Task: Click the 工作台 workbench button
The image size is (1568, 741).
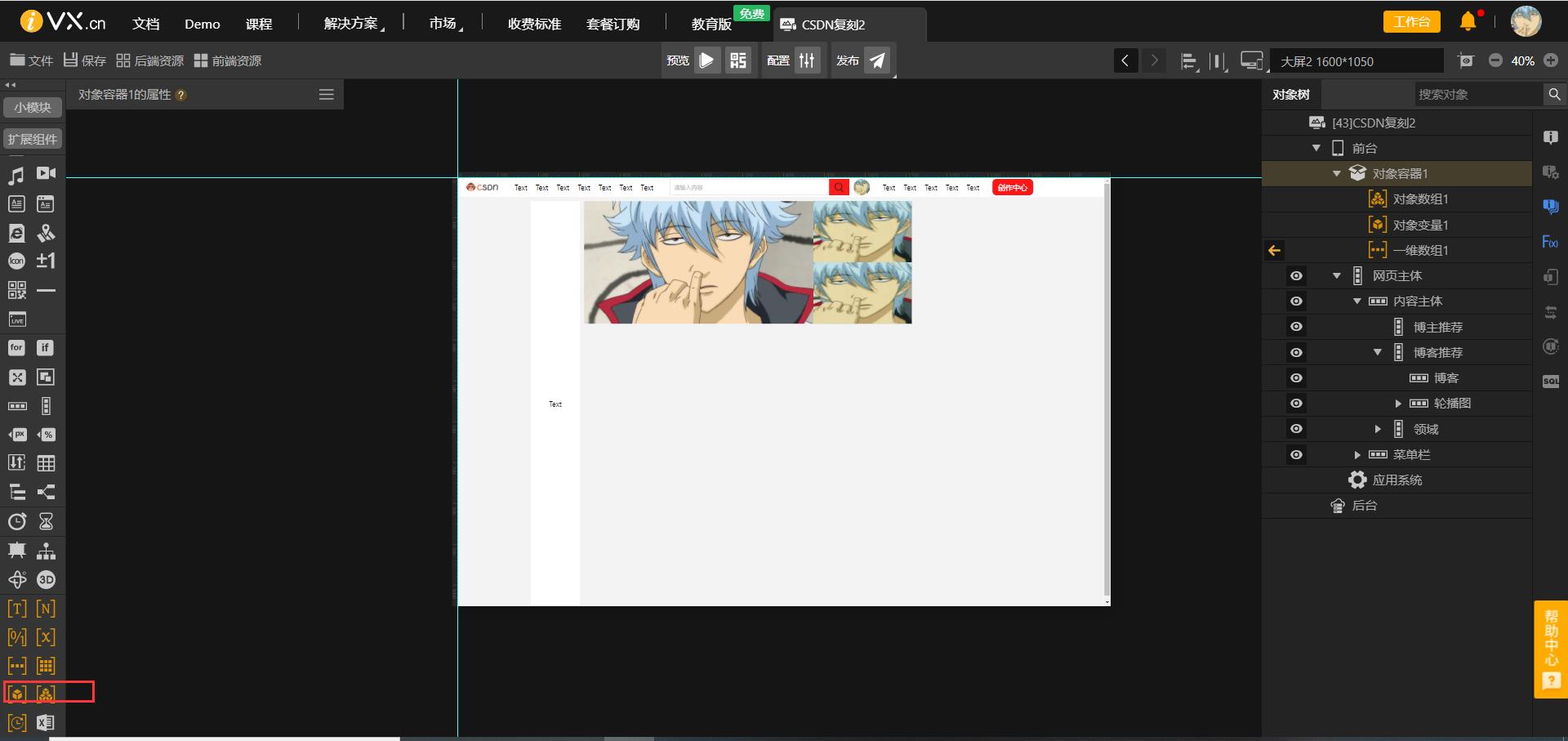Action: pyautogui.click(x=1412, y=22)
